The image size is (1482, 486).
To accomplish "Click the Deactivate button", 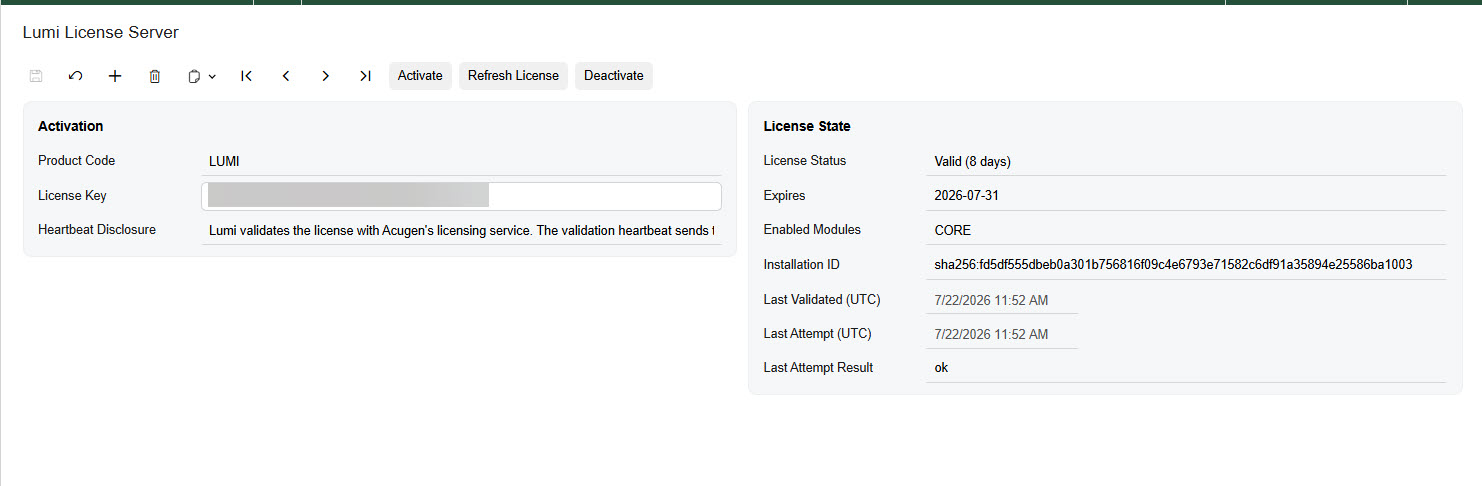I will click(x=614, y=76).
